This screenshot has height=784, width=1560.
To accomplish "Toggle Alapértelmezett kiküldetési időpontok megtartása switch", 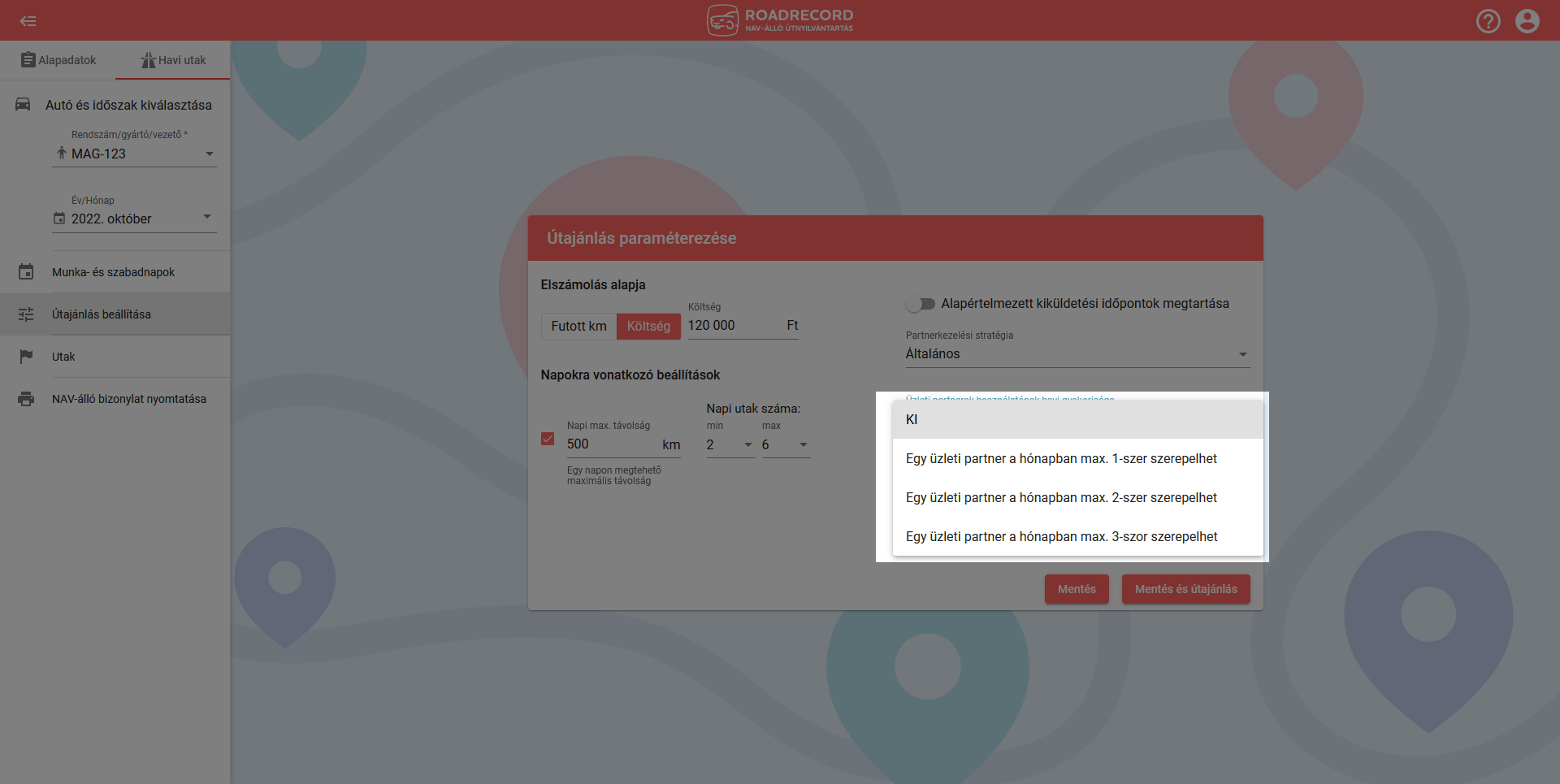I will pyautogui.click(x=921, y=304).
